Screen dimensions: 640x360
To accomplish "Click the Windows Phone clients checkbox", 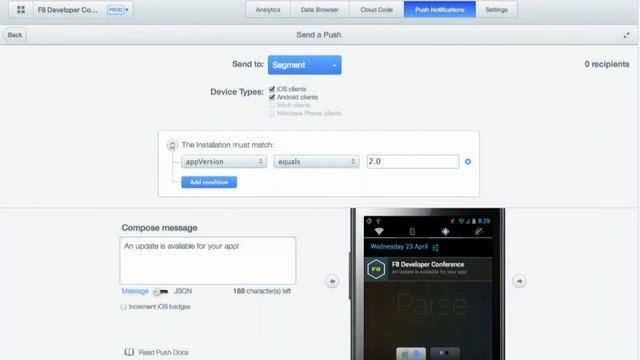I will click(x=272, y=113).
